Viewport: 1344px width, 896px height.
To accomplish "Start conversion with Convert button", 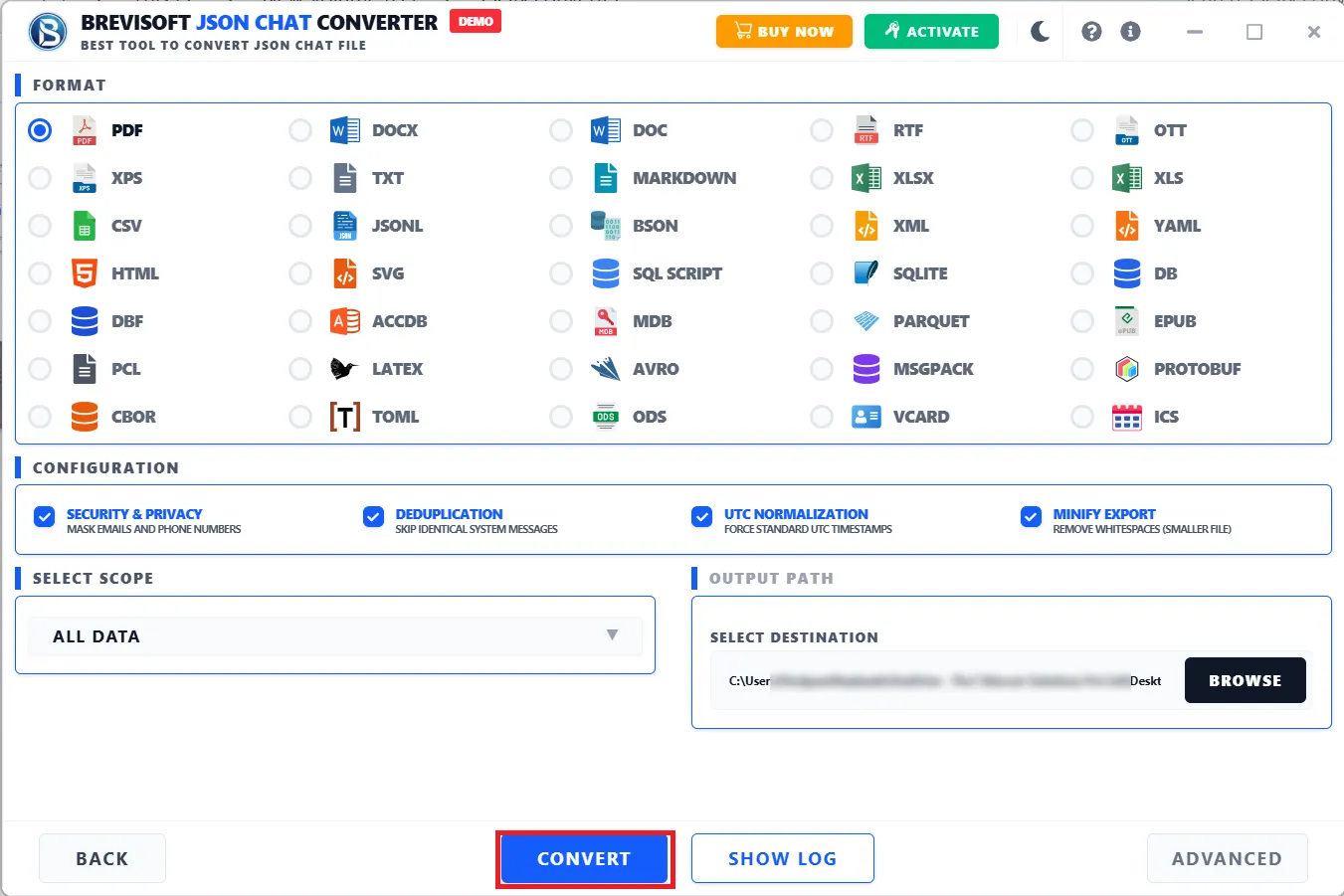I will [584, 858].
